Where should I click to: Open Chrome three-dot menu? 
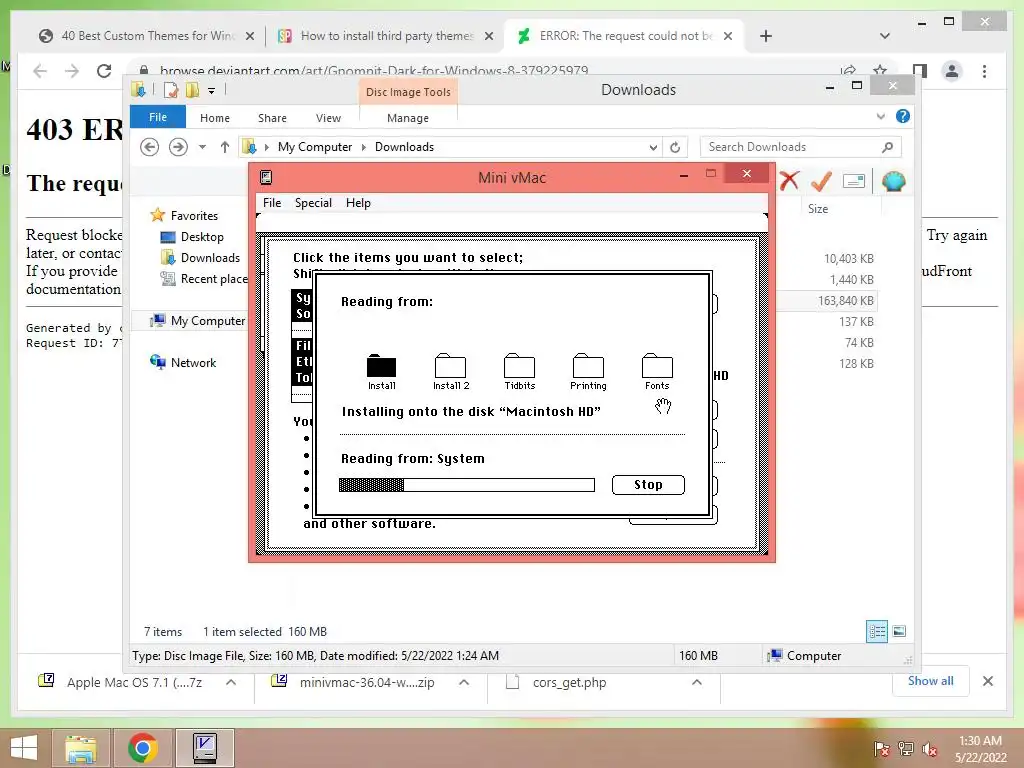984,71
